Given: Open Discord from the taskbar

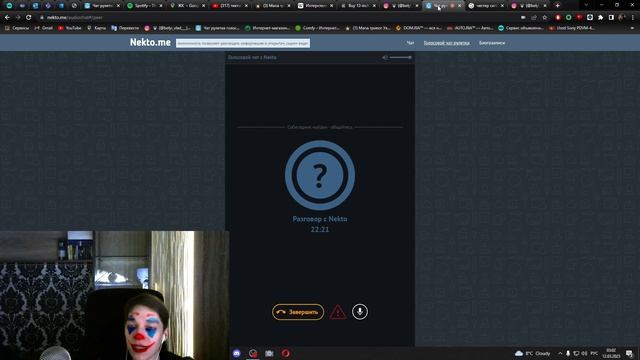Looking at the screenshot, I should [237, 353].
